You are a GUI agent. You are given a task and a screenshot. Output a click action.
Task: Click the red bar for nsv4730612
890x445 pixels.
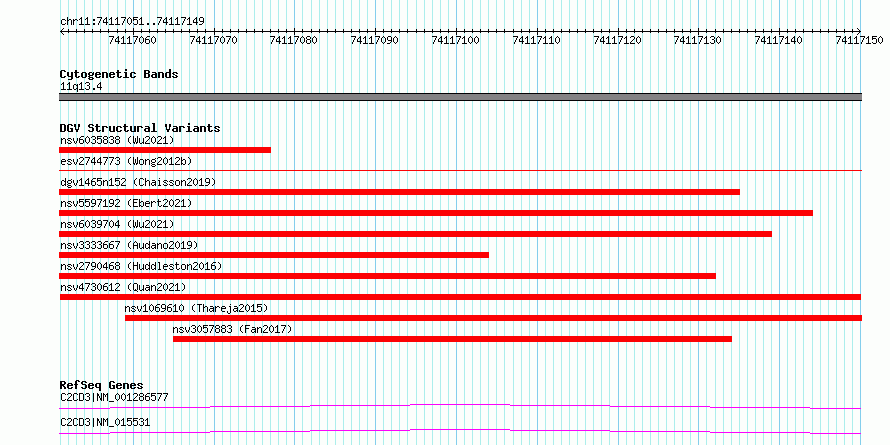[460, 297]
